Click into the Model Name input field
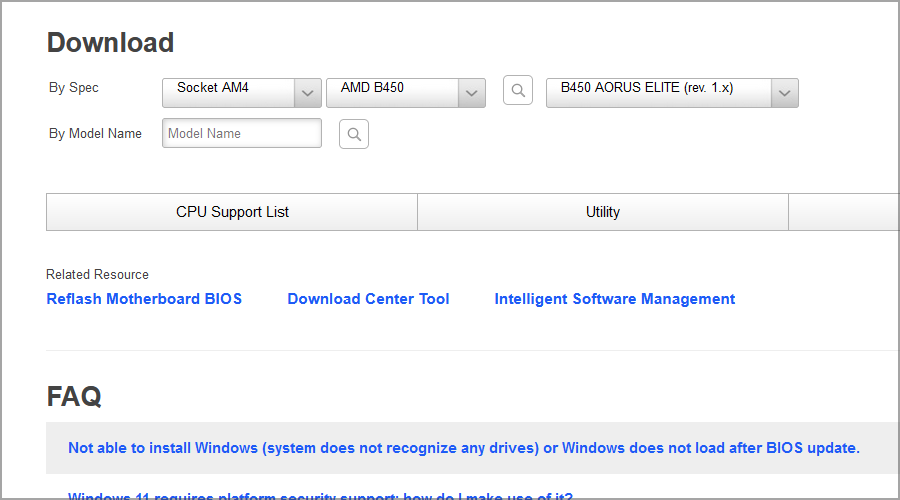 point(242,133)
